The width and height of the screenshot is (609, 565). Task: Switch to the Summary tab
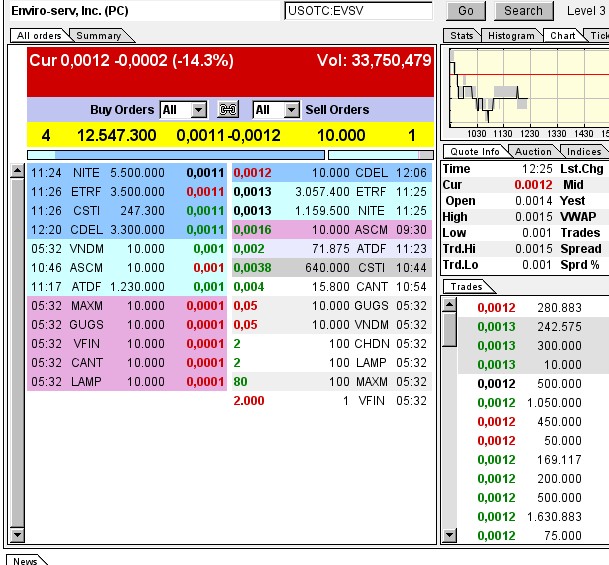(99, 35)
